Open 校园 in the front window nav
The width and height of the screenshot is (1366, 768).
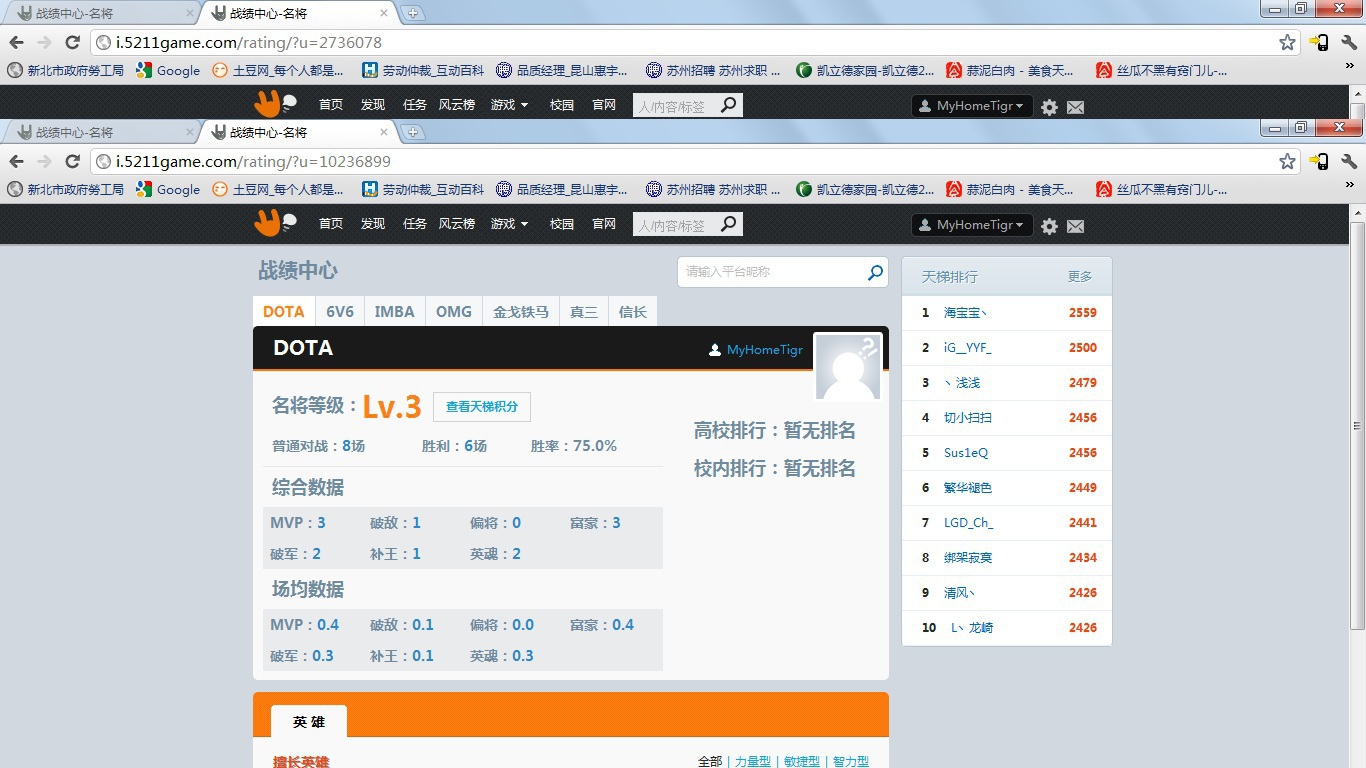(562, 224)
